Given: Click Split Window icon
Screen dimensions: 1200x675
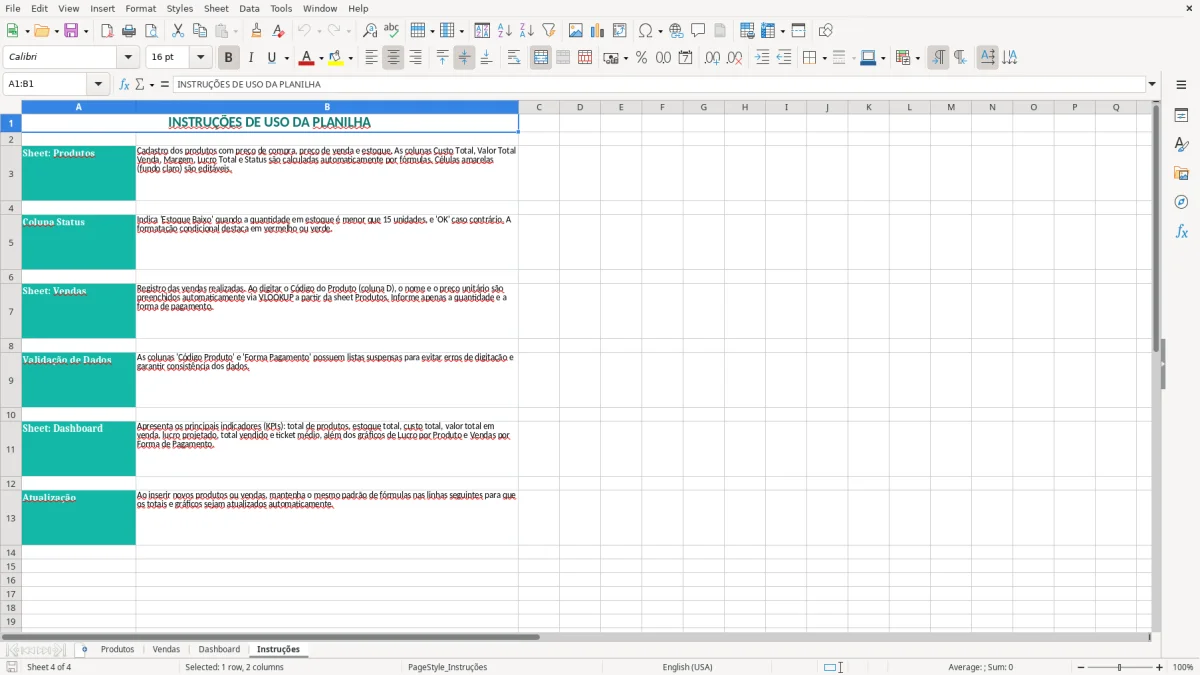Looking at the screenshot, I should [x=798, y=31].
